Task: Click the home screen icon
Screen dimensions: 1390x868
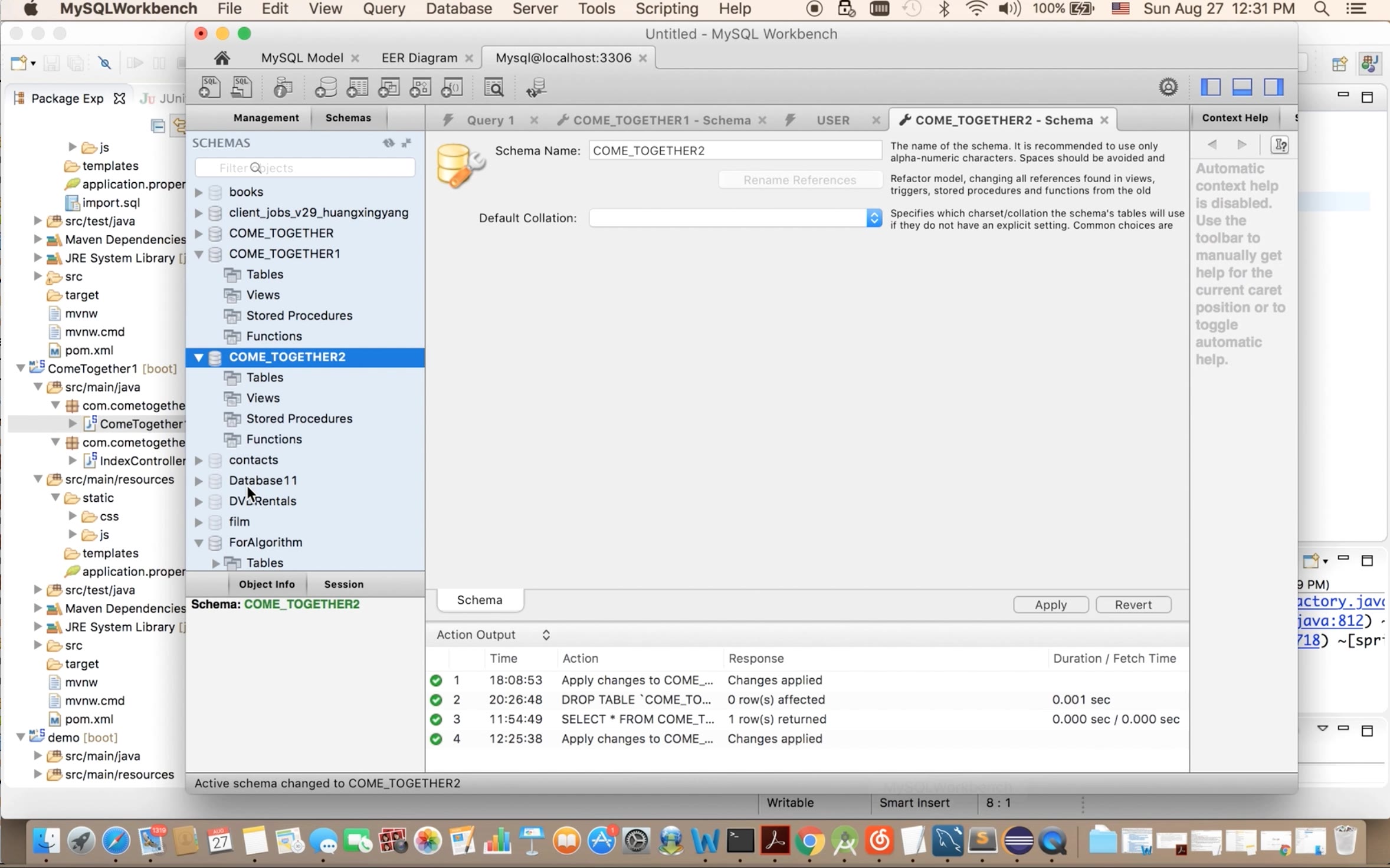Action: [222, 58]
